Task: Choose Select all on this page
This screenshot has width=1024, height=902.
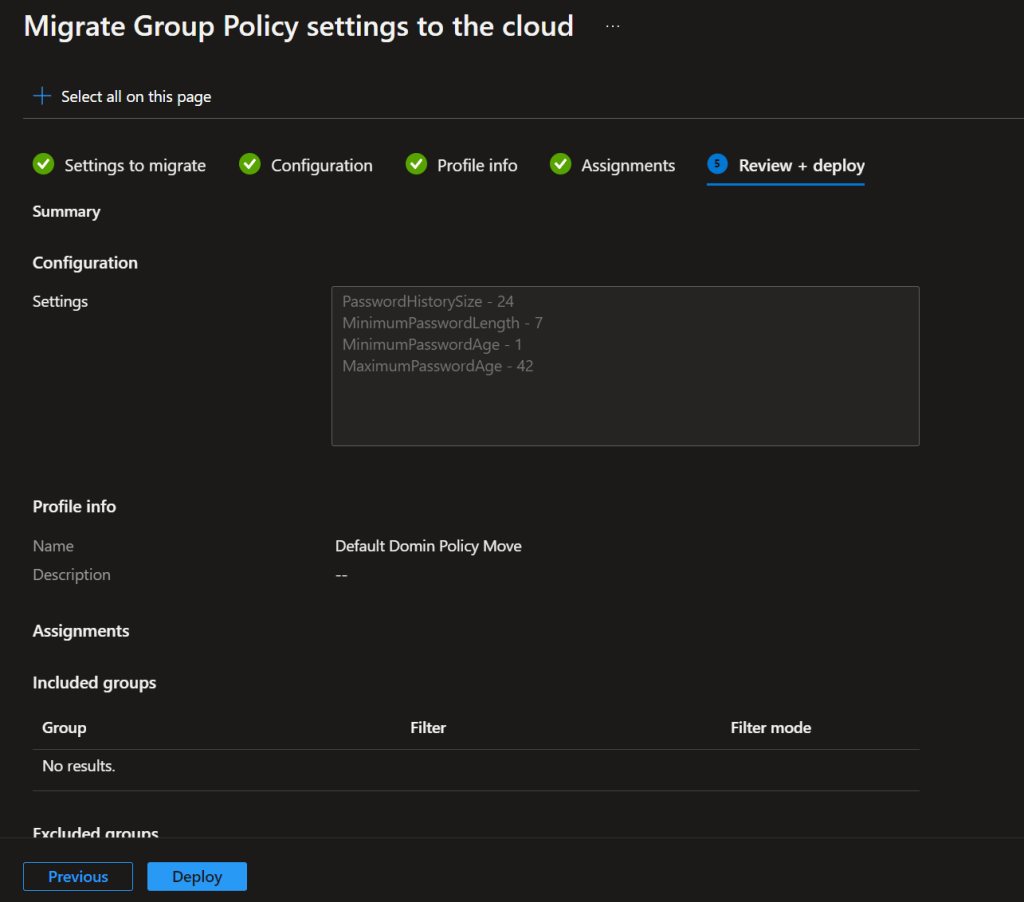Action: coord(136,97)
